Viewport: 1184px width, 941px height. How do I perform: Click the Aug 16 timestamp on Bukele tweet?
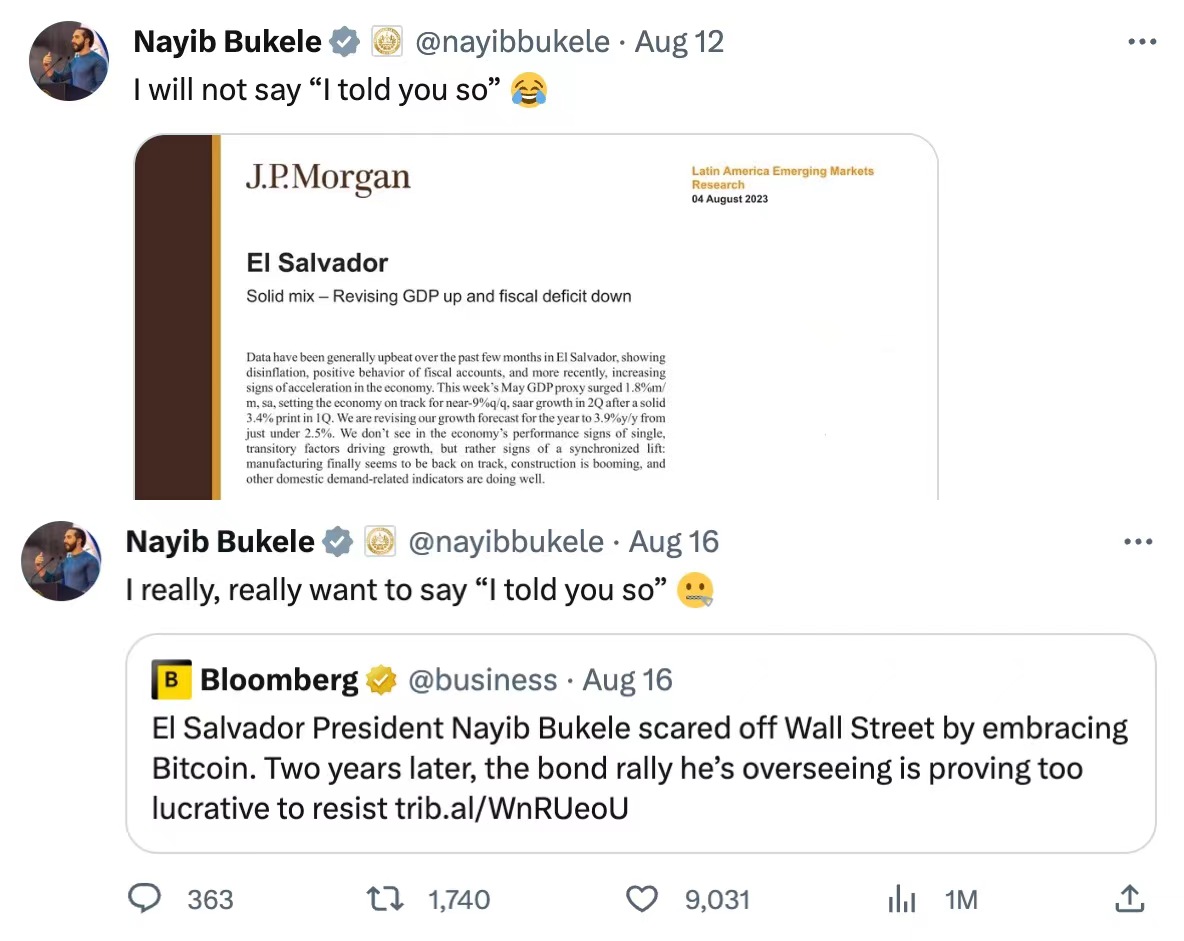pos(674,542)
